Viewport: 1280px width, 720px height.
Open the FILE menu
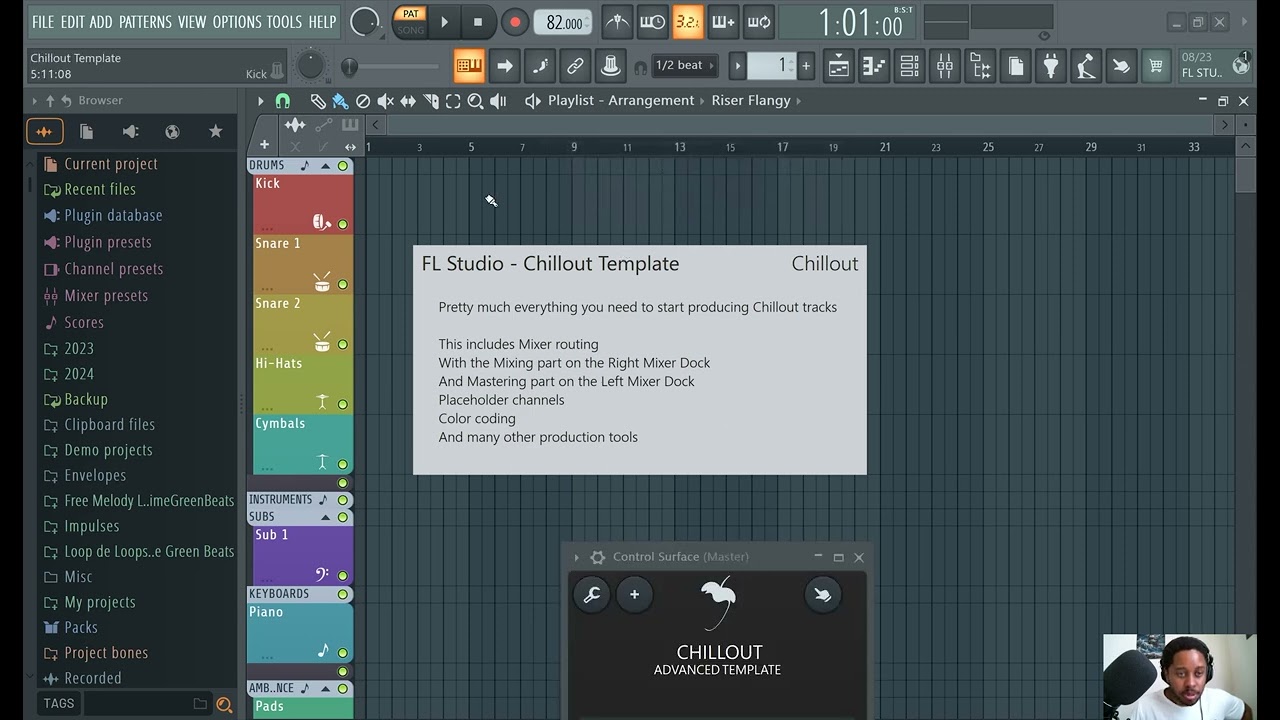coord(43,21)
